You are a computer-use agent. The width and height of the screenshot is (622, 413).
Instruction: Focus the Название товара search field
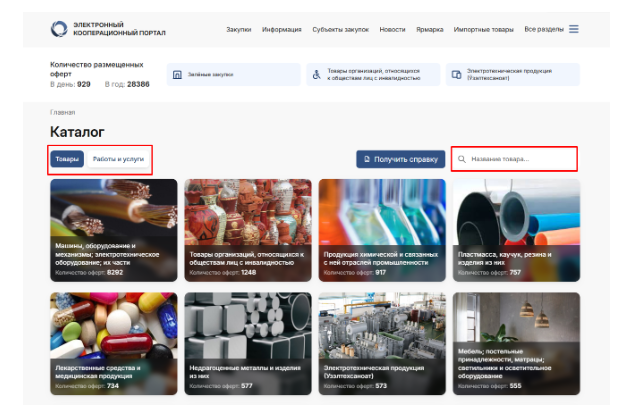click(x=514, y=159)
